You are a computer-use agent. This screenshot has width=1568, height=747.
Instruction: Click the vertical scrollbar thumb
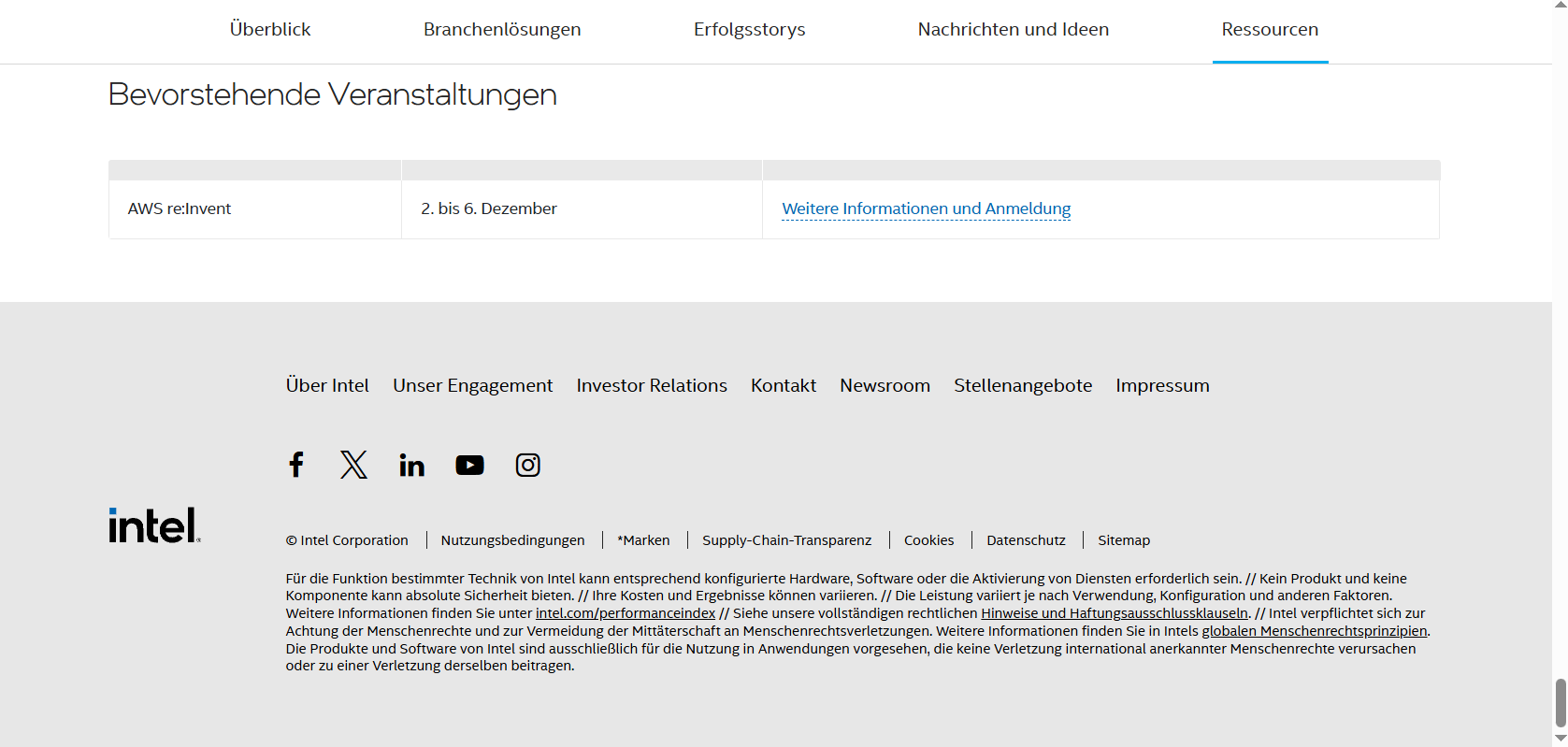tap(1560, 703)
